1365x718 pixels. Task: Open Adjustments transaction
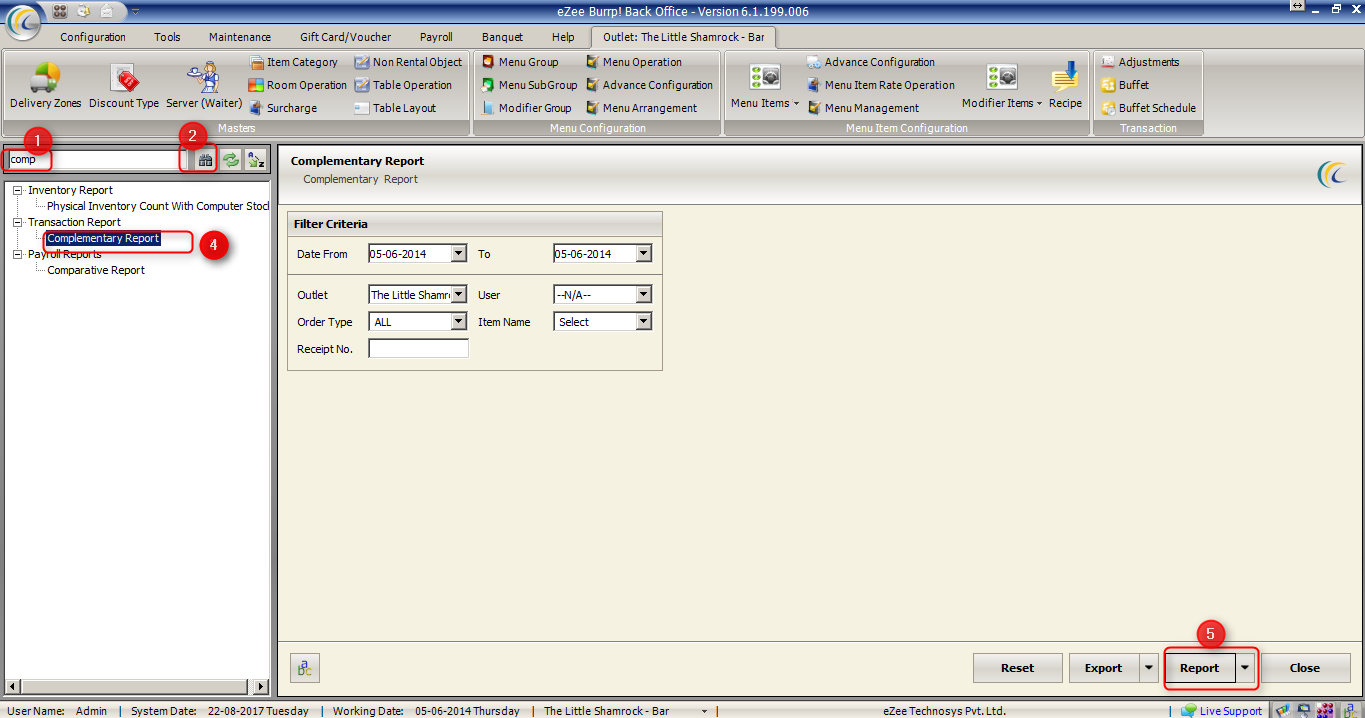1140,62
